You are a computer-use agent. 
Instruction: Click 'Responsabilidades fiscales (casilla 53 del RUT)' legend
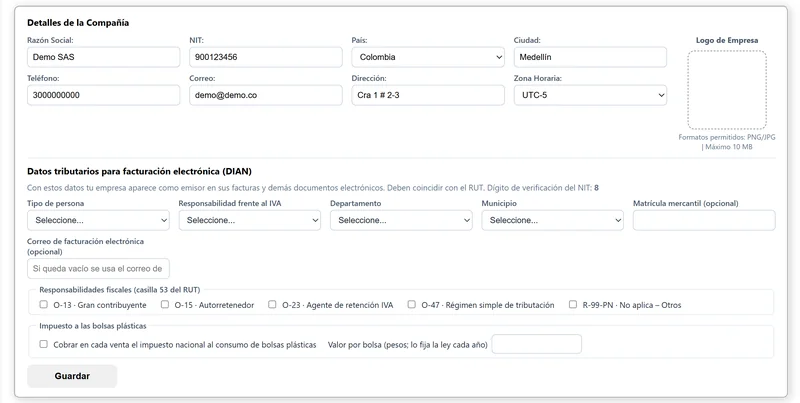click(120, 290)
